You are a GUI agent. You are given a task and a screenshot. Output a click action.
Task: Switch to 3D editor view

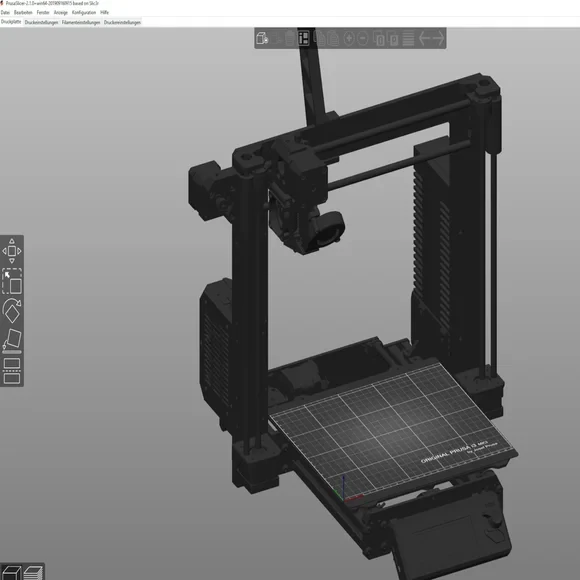click(11, 572)
